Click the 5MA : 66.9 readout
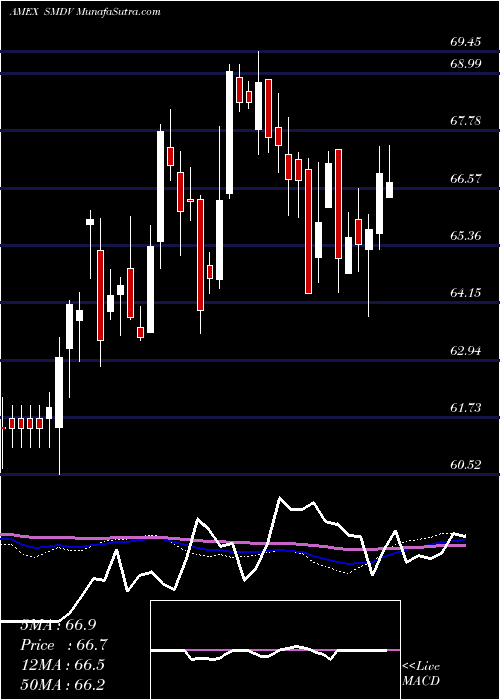The height and width of the screenshot is (700, 500). (x=58, y=625)
